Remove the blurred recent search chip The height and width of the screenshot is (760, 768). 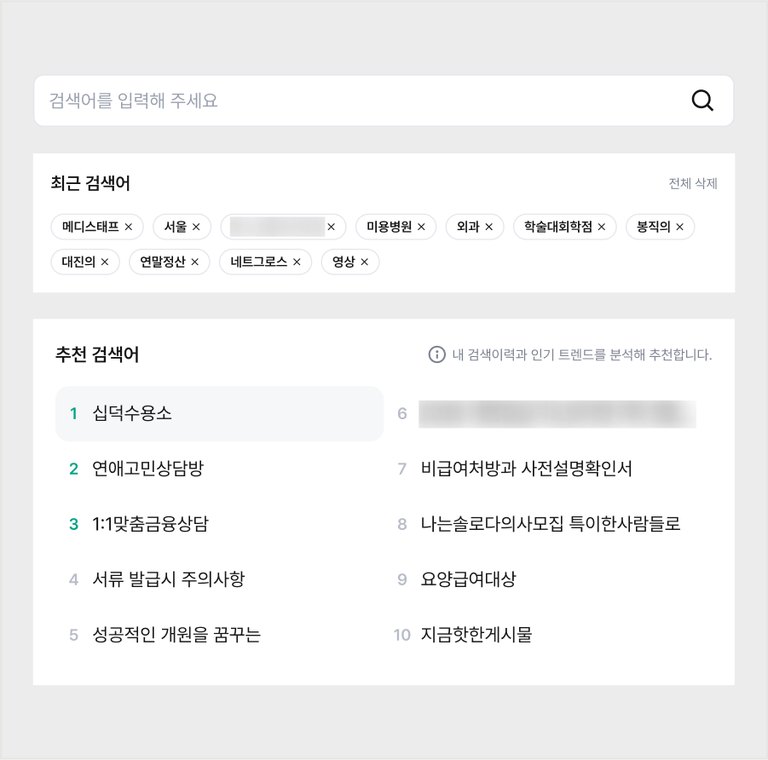pyautogui.click(x=331, y=227)
